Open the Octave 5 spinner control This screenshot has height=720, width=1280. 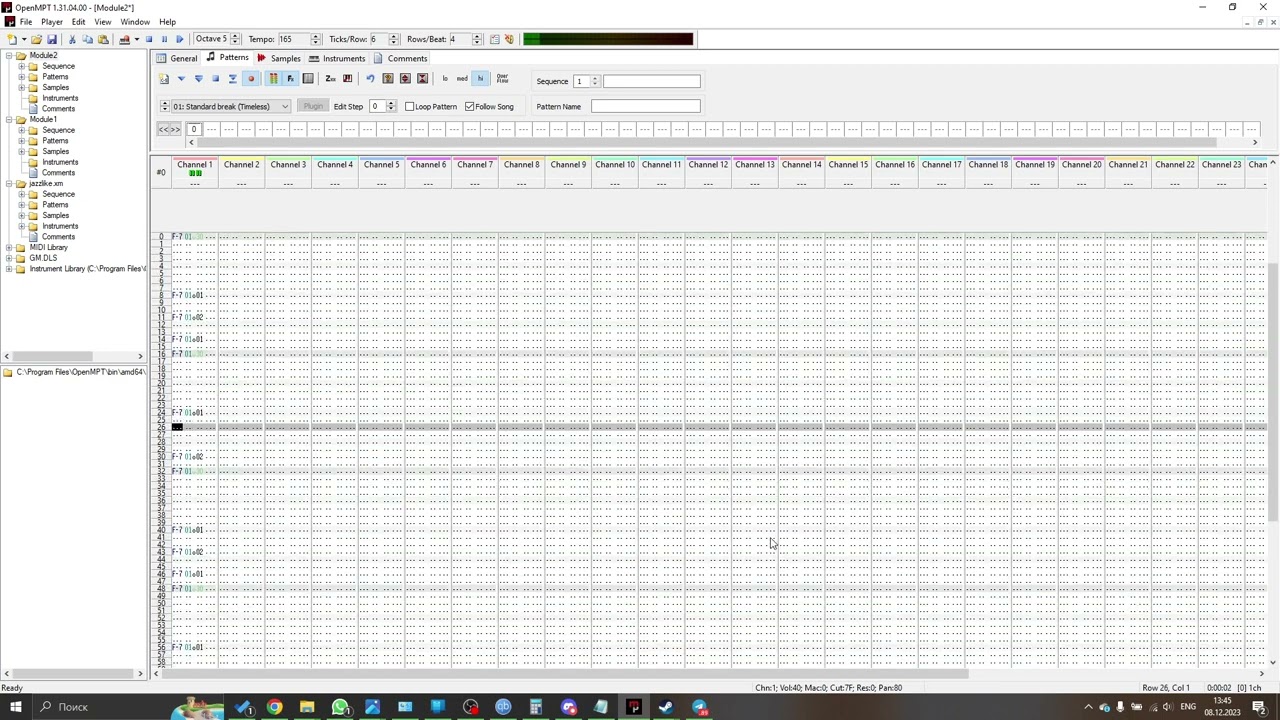(x=236, y=39)
